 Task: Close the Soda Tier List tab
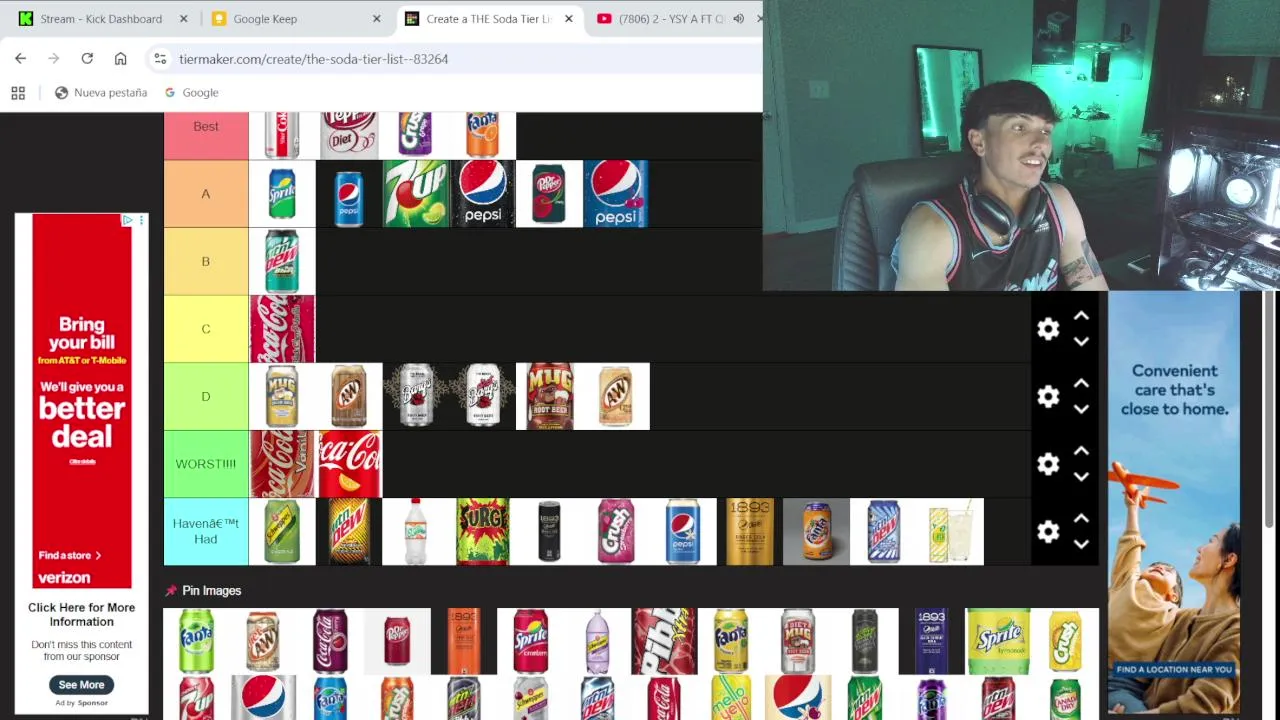pyautogui.click(x=569, y=19)
